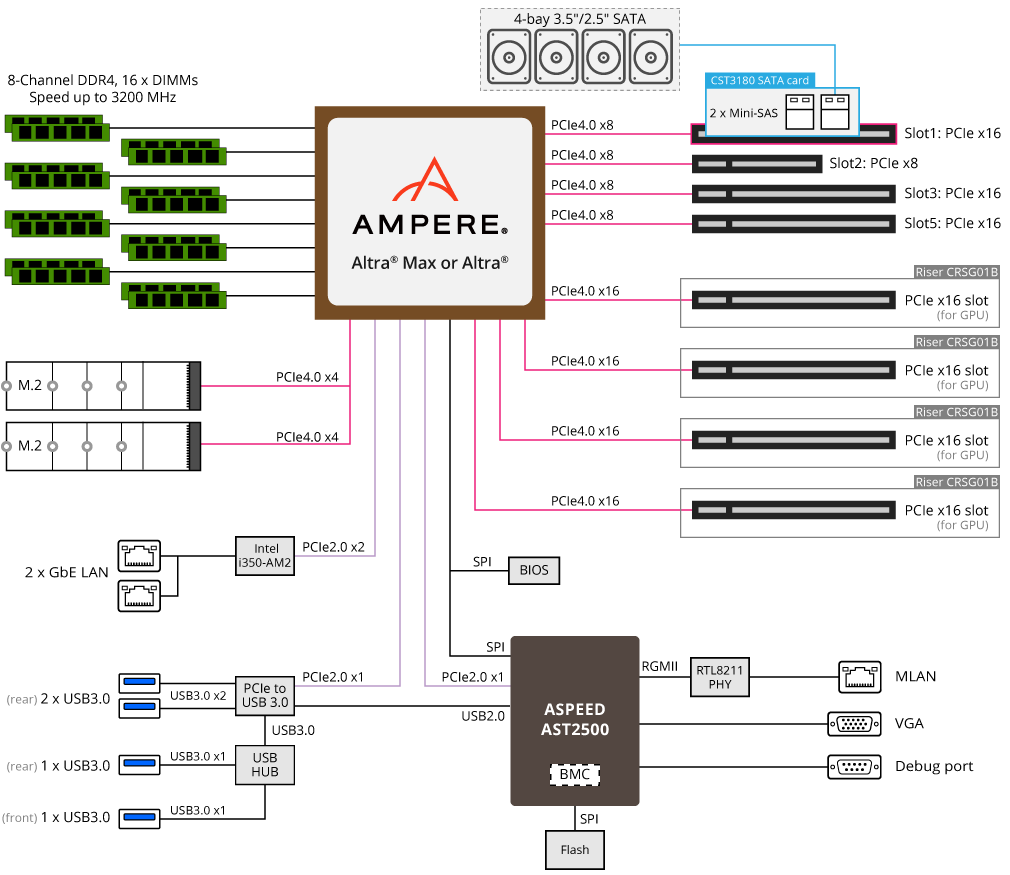Select the fourth SATA drive bay icon
1010x875 pixels.
coord(651,57)
